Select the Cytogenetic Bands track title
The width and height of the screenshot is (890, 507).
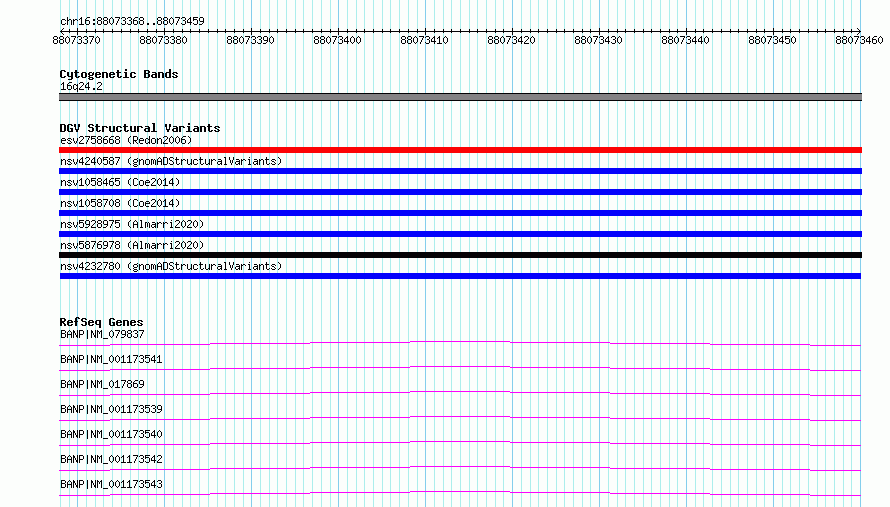(119, 74)
